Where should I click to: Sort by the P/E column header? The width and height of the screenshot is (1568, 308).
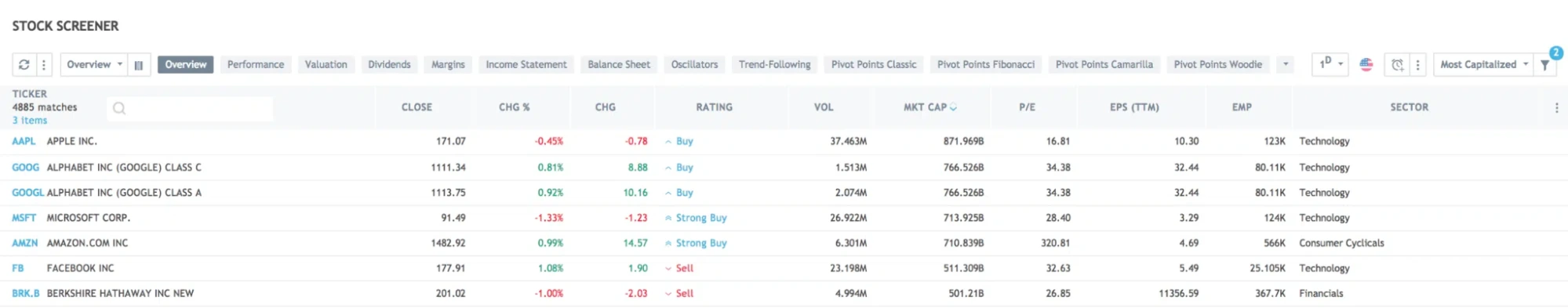(x=1028, y=107)
